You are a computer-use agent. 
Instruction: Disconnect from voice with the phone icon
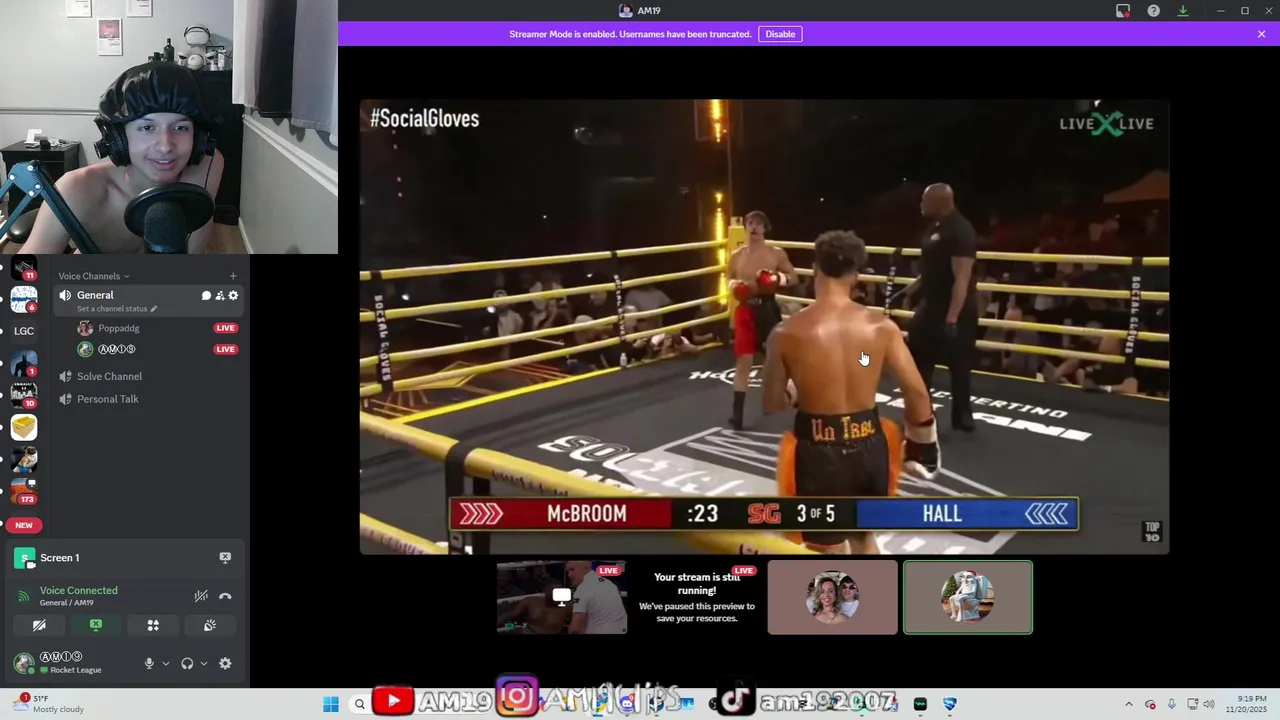(225, 596)
